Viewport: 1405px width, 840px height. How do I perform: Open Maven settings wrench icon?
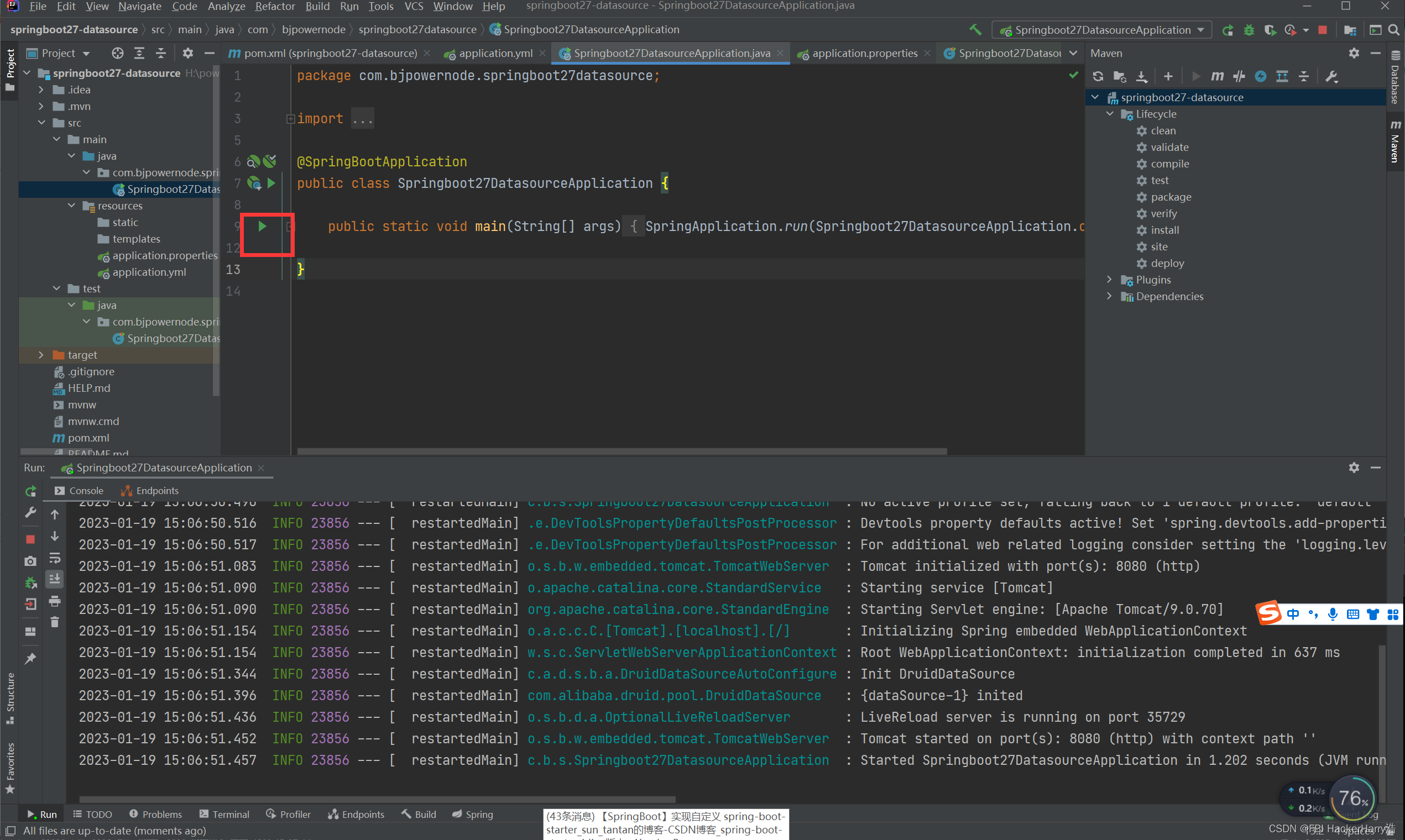[x=1332, y=76]
